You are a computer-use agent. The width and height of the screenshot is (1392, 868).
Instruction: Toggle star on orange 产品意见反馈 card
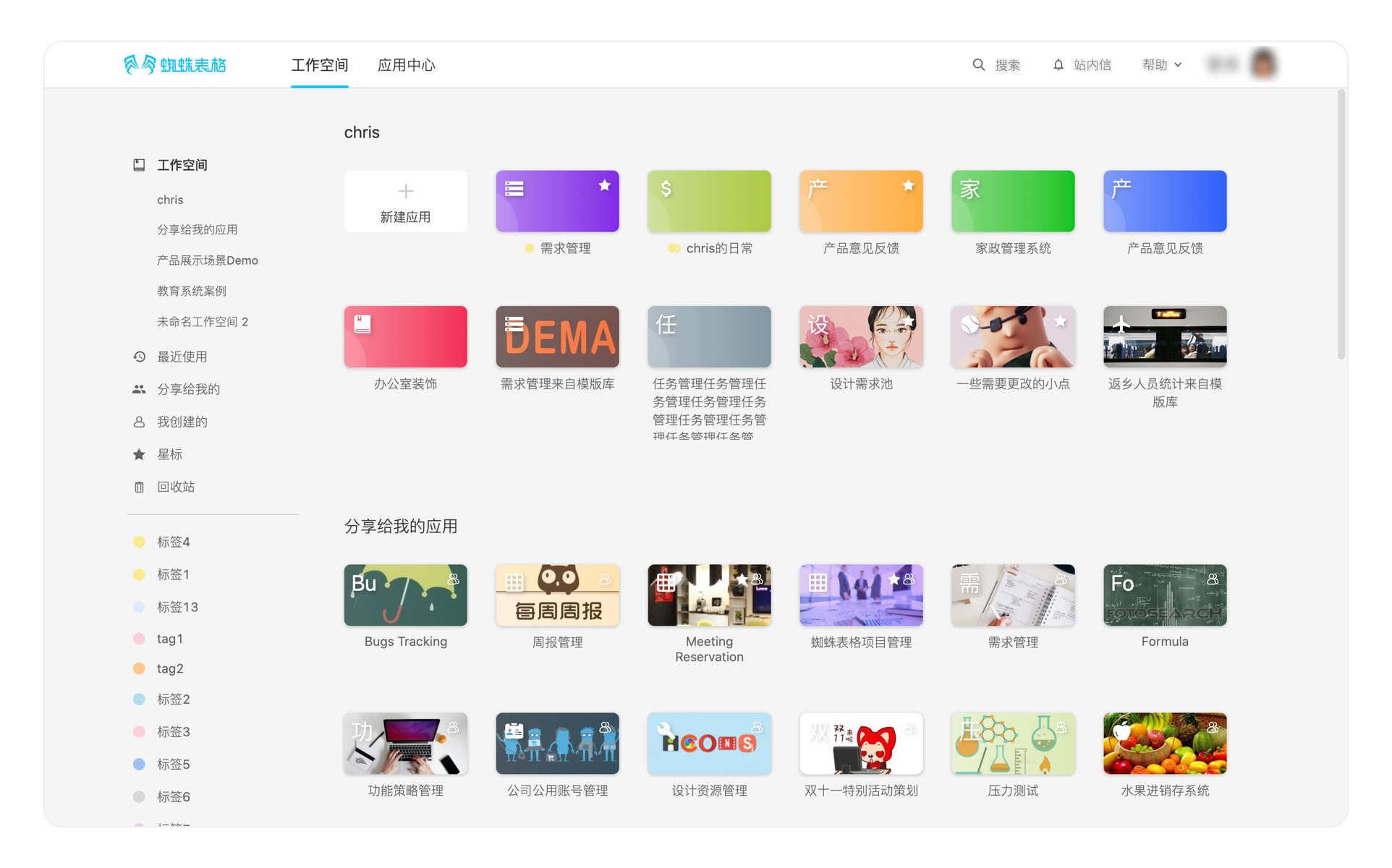(908, 186)
